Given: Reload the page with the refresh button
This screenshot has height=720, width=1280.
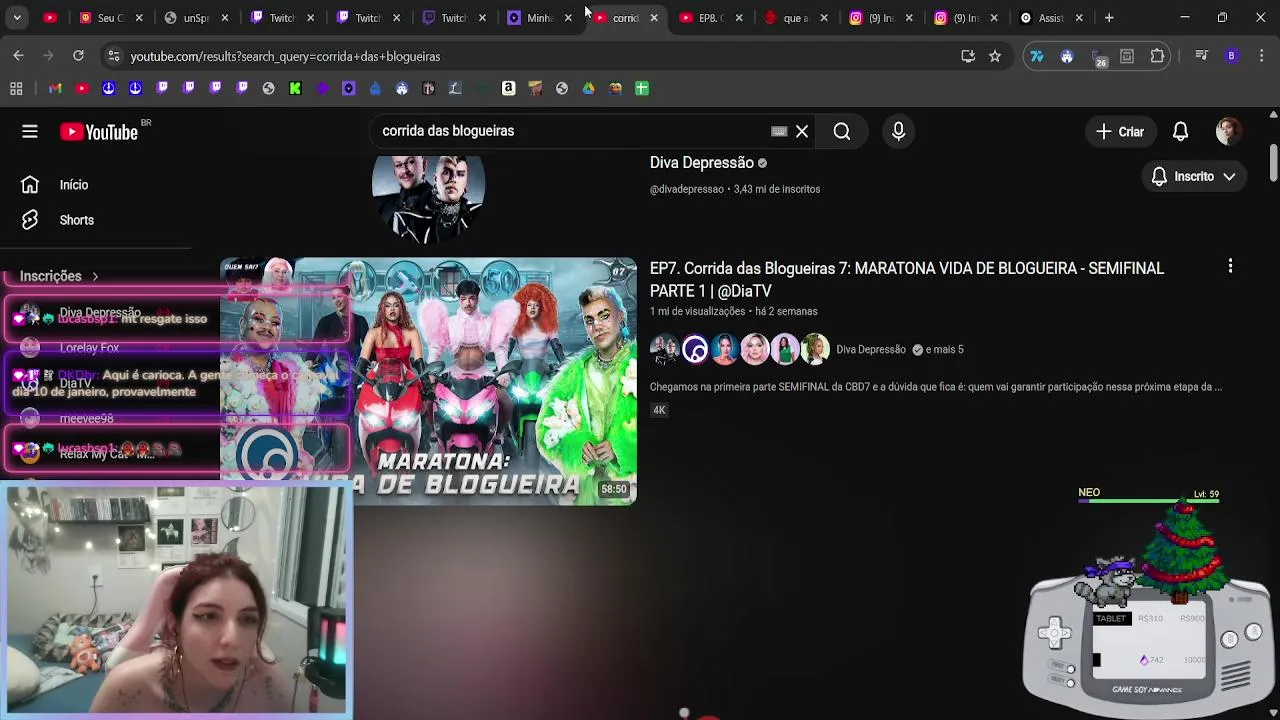Looking at the screenshot, I should 78,56.
